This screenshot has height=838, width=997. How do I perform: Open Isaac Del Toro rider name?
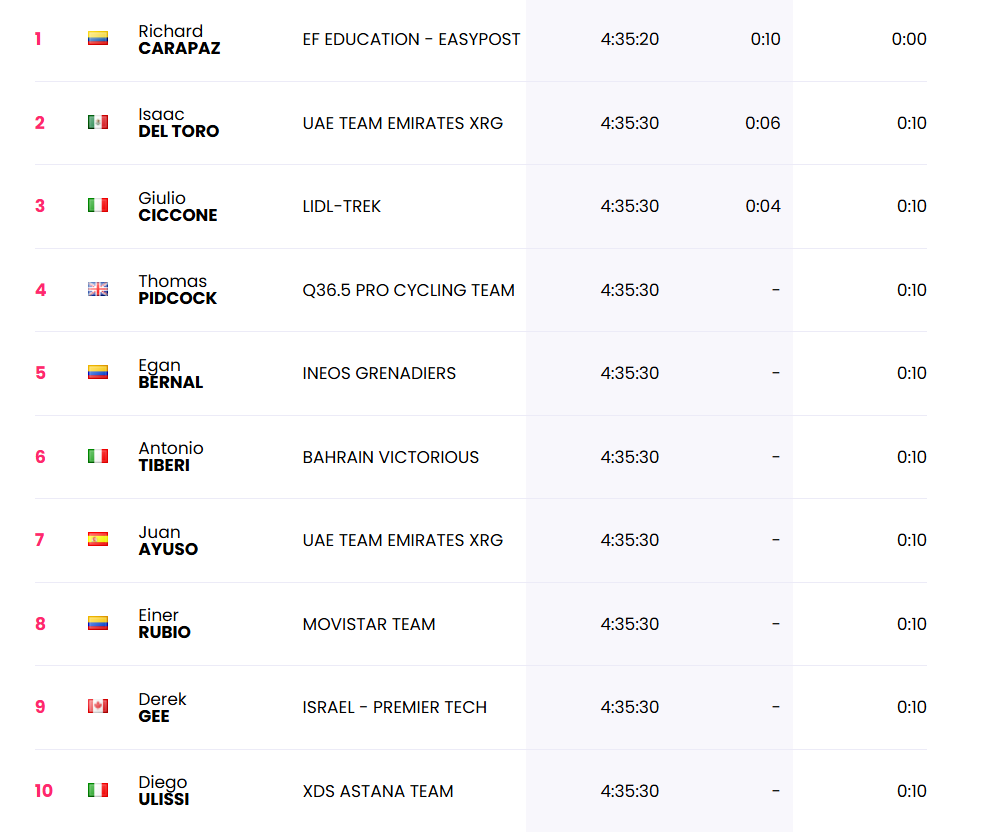tap(179, 123)
